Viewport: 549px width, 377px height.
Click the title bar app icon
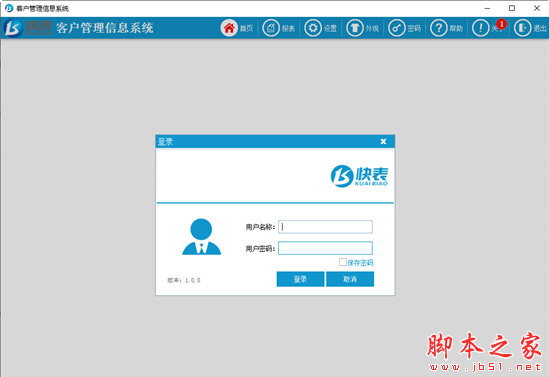(x=9, y=8)
